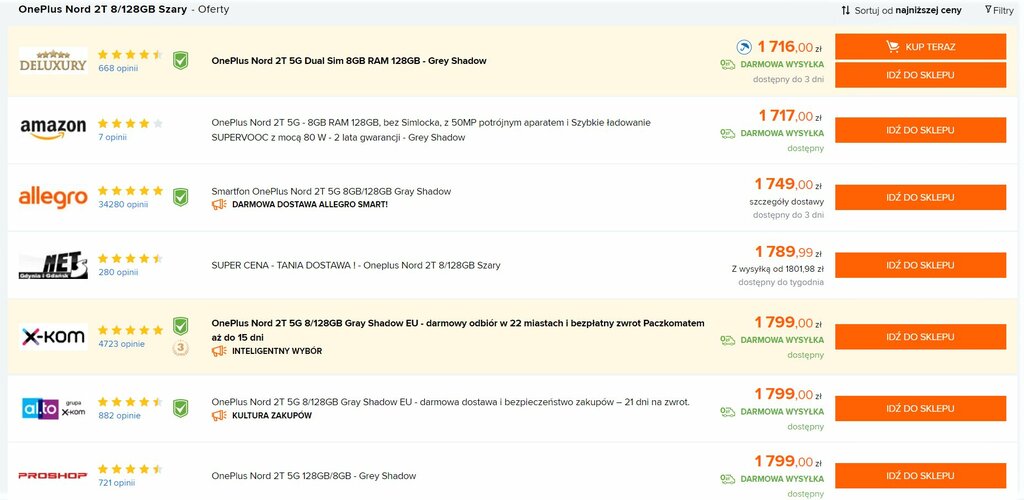The image size is (1024, 500).
Task: Open the 668 opinii reviews link
Action: point(118,68)
